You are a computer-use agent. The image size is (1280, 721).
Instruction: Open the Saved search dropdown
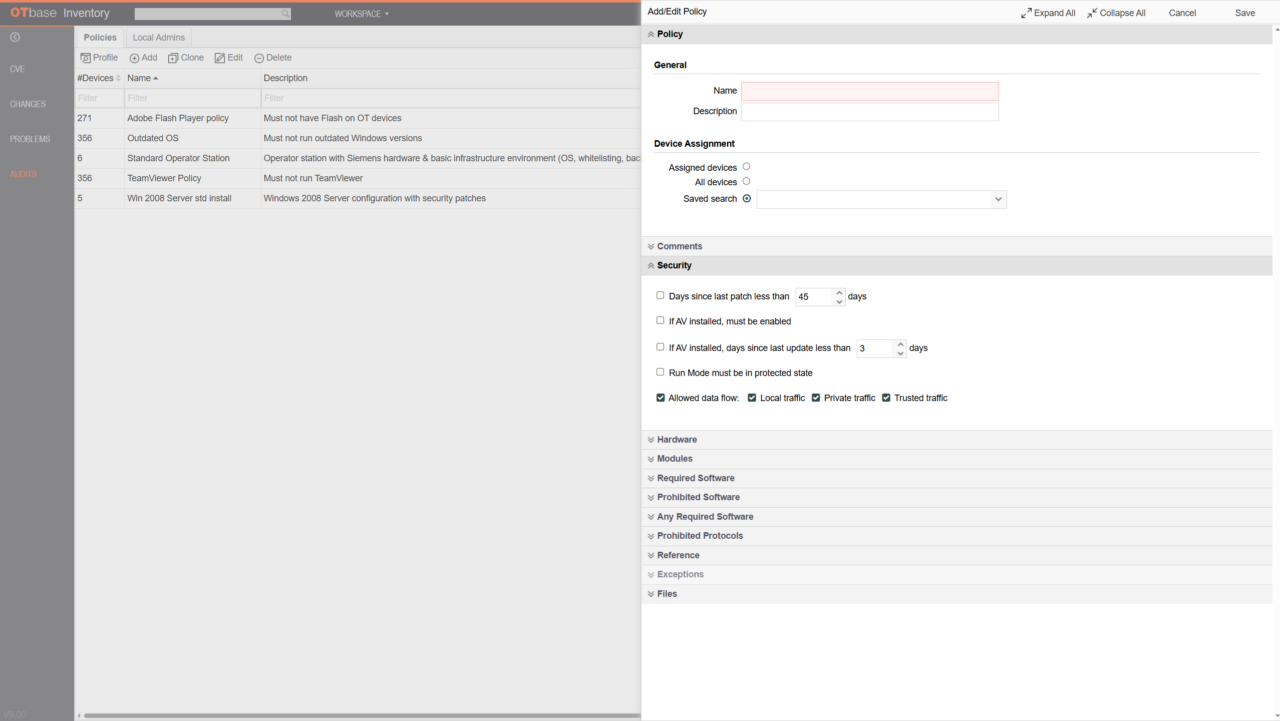point(997,200)
